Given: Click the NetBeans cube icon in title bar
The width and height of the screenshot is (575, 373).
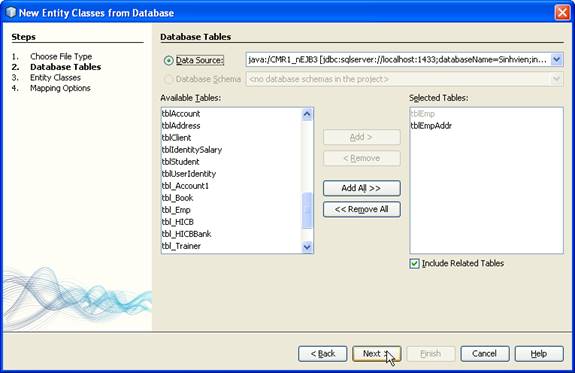Looking at the screenshot, I should click(x=11, y=12).
